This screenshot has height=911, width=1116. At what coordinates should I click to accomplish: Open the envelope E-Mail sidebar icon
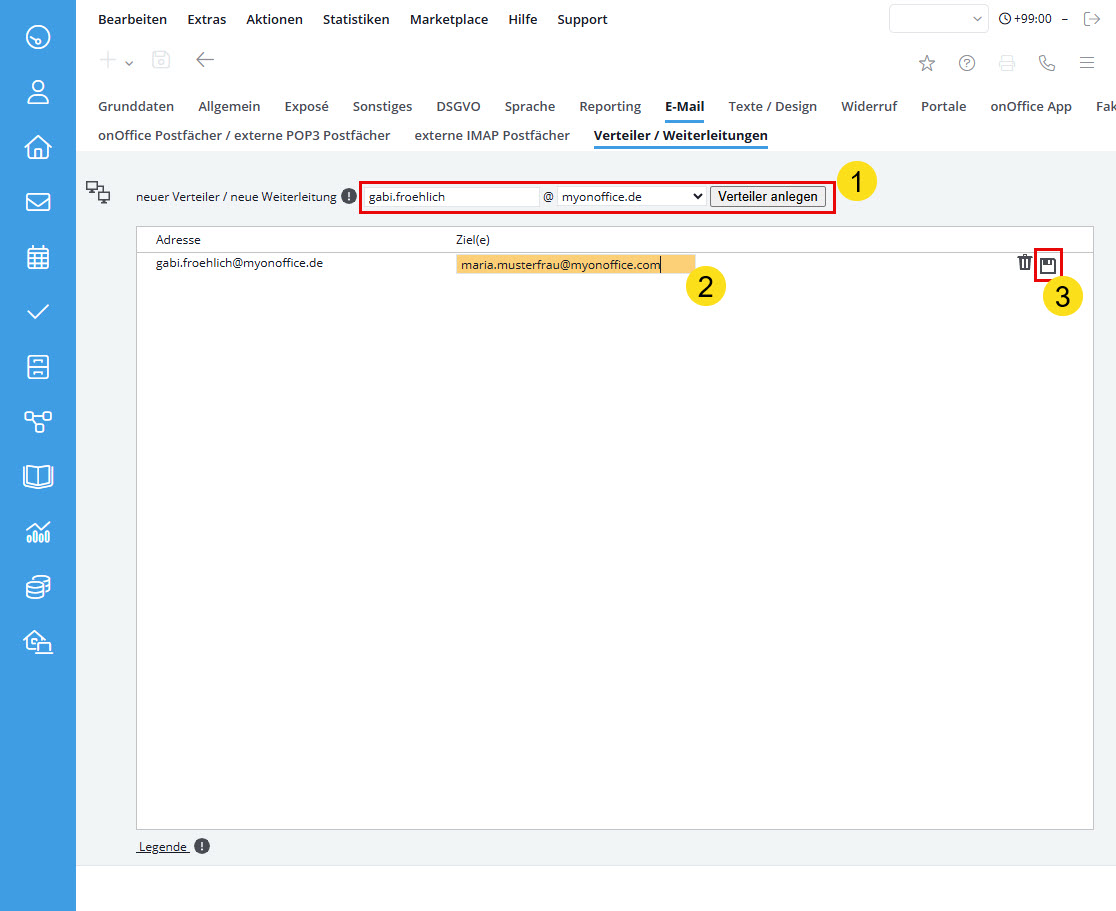(38, 202)
